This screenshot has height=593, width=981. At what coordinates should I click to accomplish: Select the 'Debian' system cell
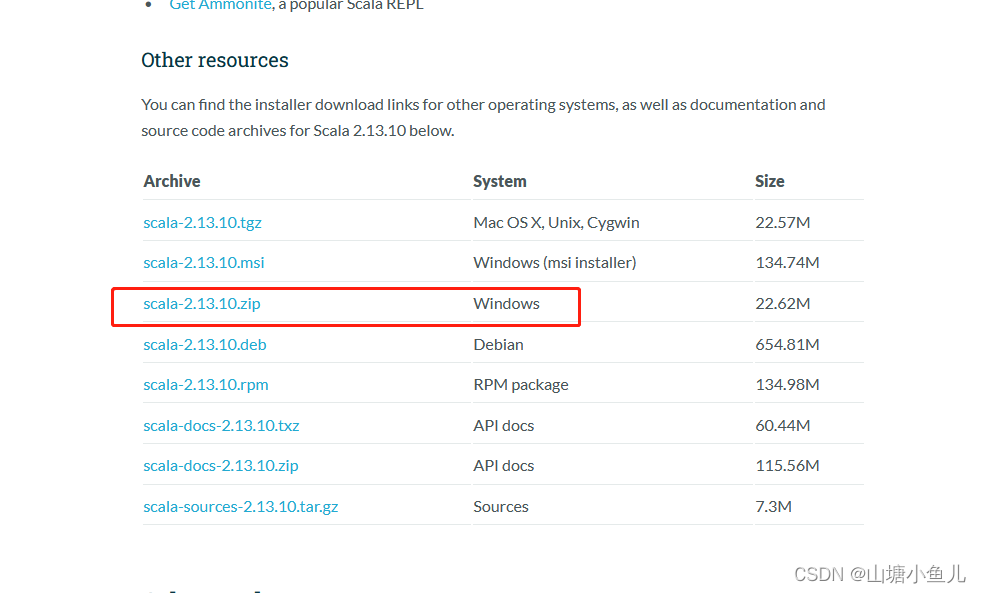pos(499,345)
